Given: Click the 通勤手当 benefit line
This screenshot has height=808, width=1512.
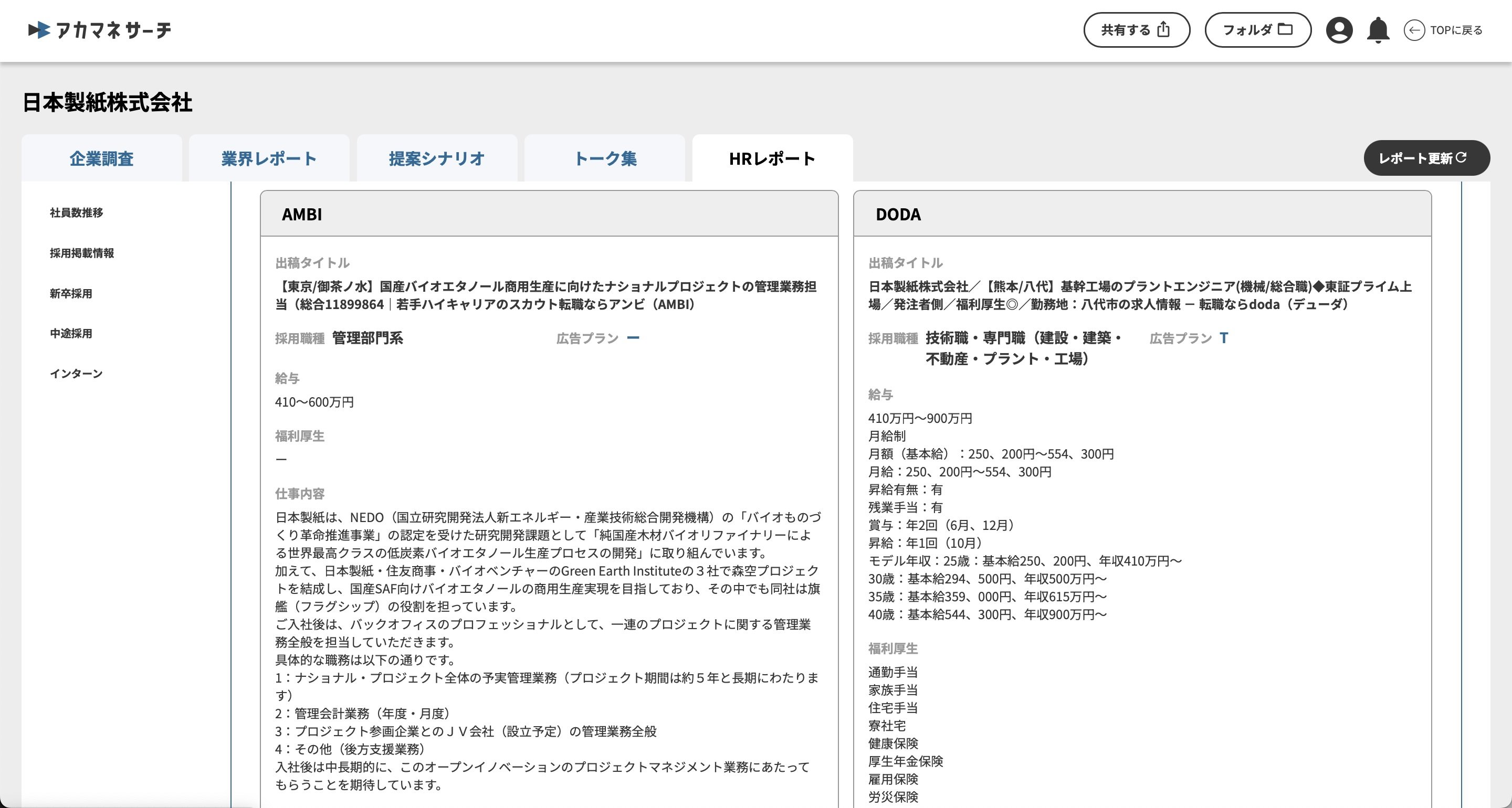Looking at the screenshot, I should [892, 672].
